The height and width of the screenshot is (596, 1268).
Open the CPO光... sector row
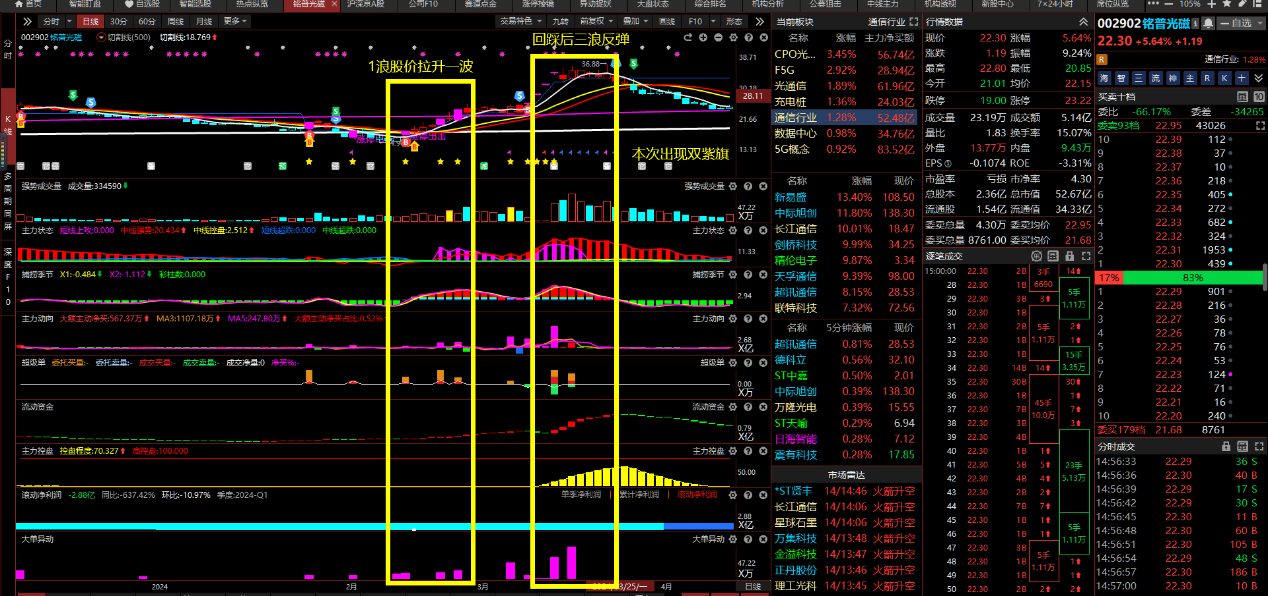845,54
